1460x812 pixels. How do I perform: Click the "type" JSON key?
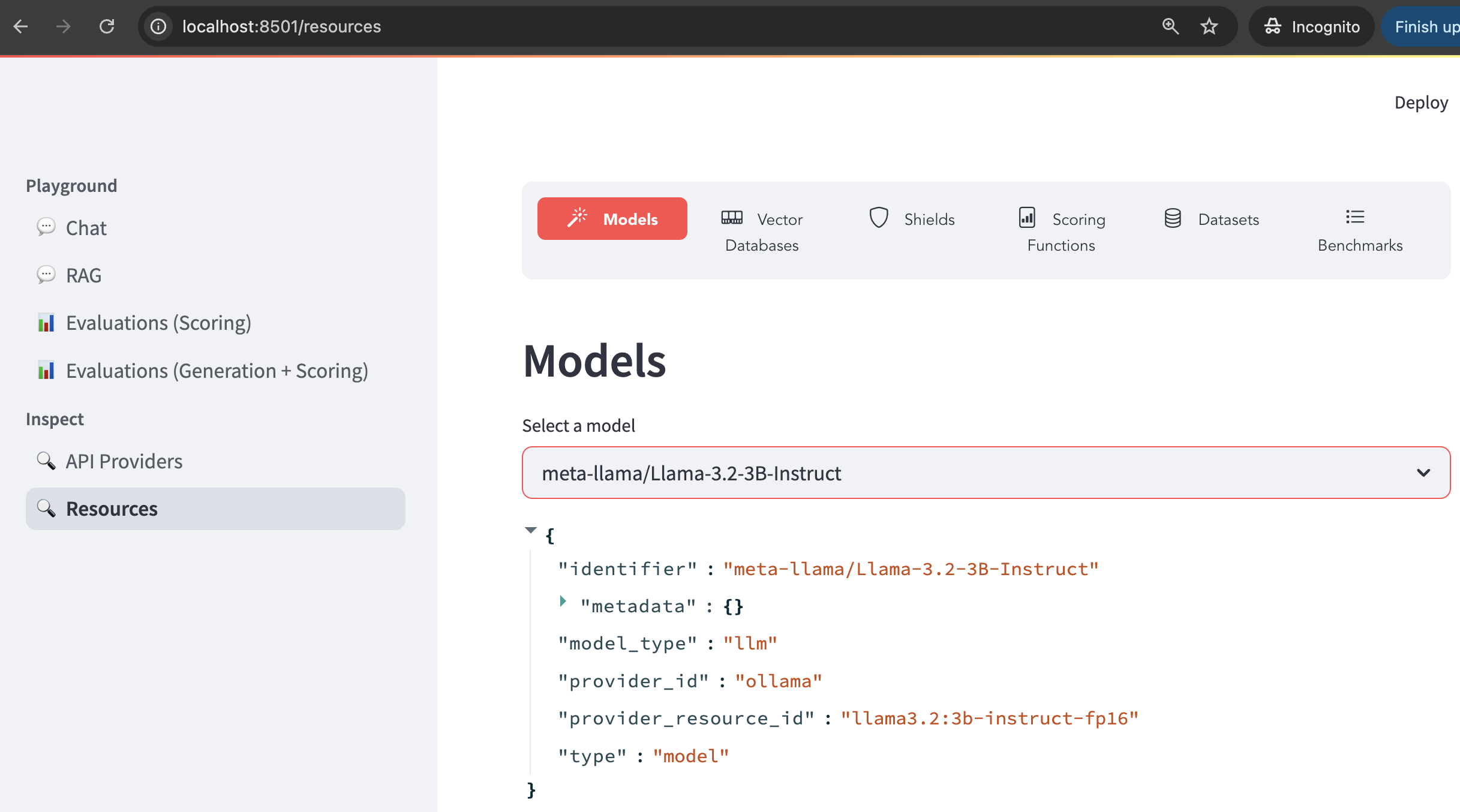(x=593, y=756)
